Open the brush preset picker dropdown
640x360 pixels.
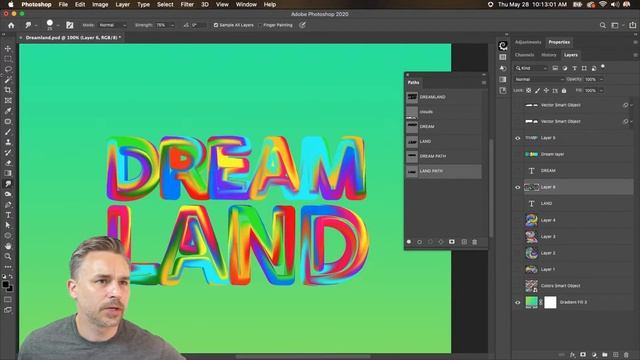pyautogui.click(x=58, y=25)
